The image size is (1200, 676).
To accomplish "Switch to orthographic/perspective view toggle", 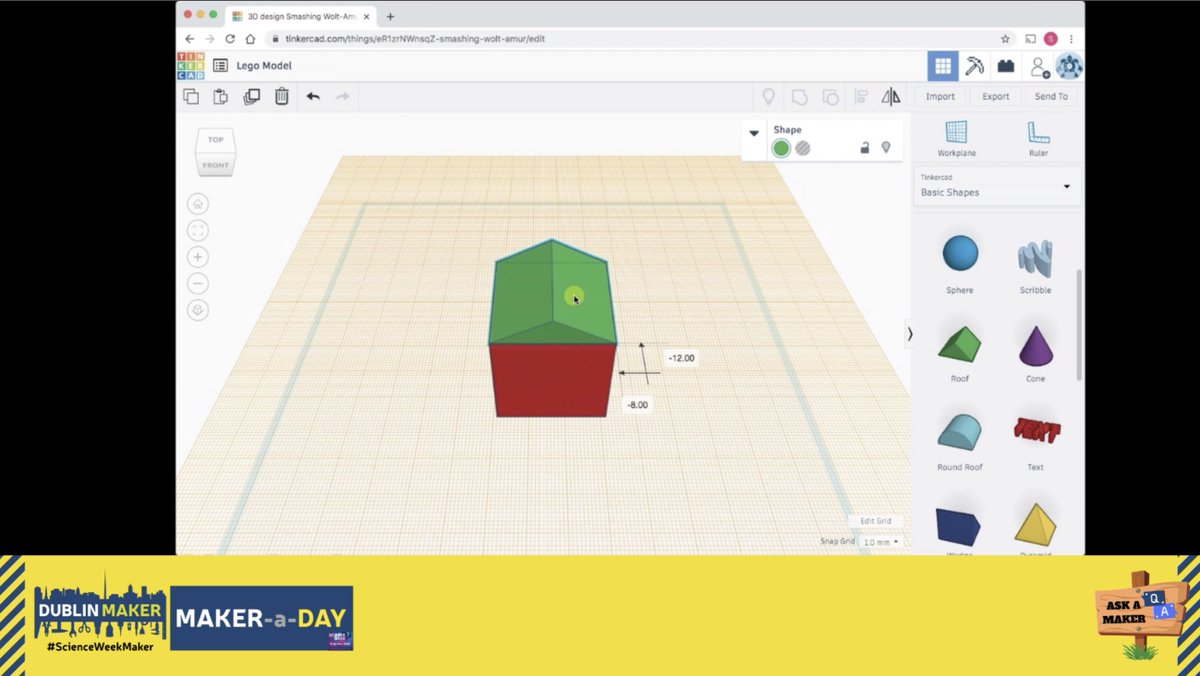I will pyautogui.click(x=198, y=310).
